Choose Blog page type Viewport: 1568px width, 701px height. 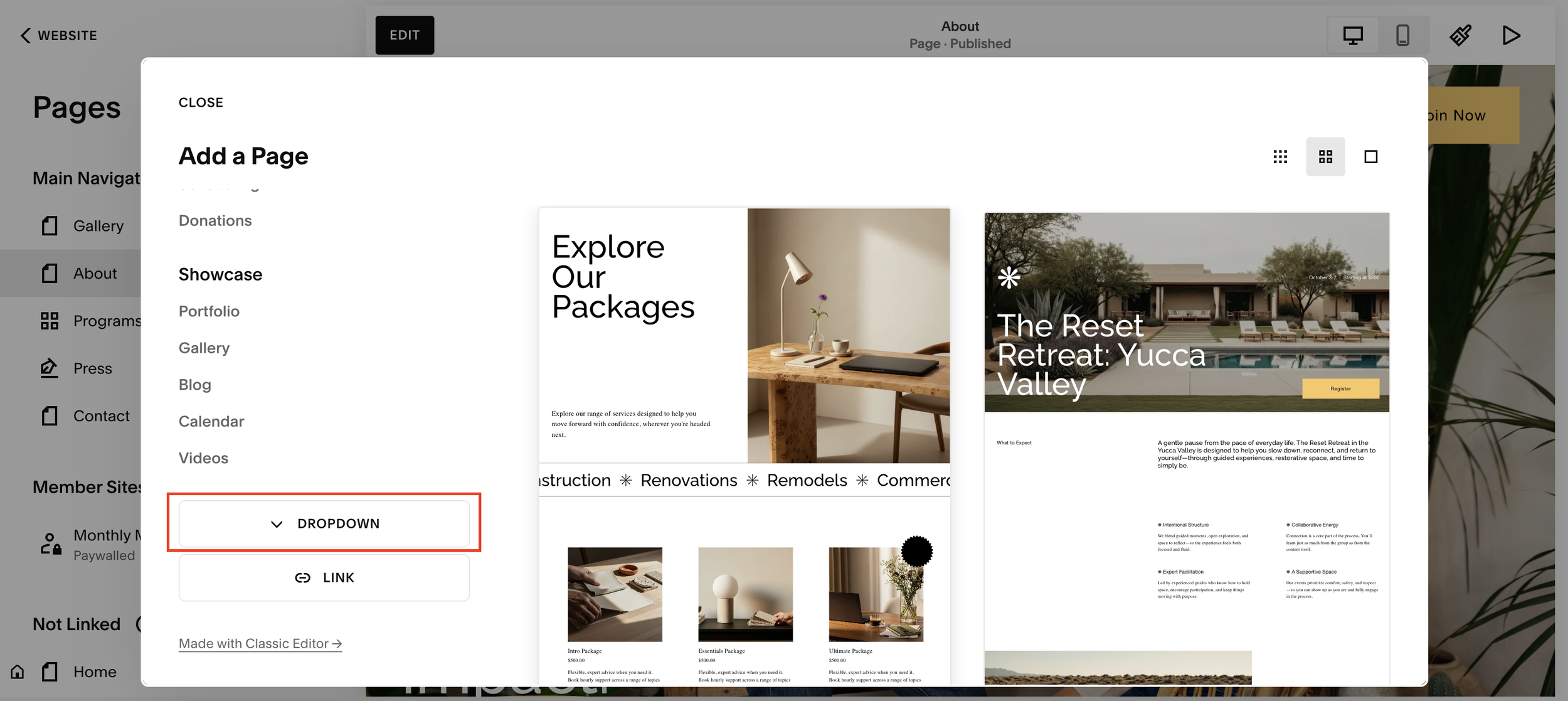pos(194,385)
